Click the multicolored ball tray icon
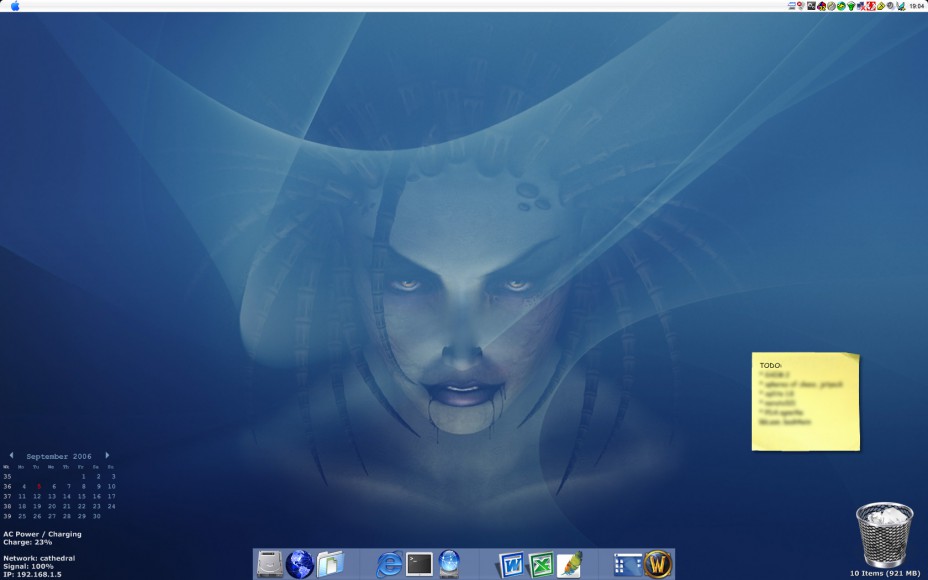The height and width of the screenshot is (580, 928). coord(821,6)
